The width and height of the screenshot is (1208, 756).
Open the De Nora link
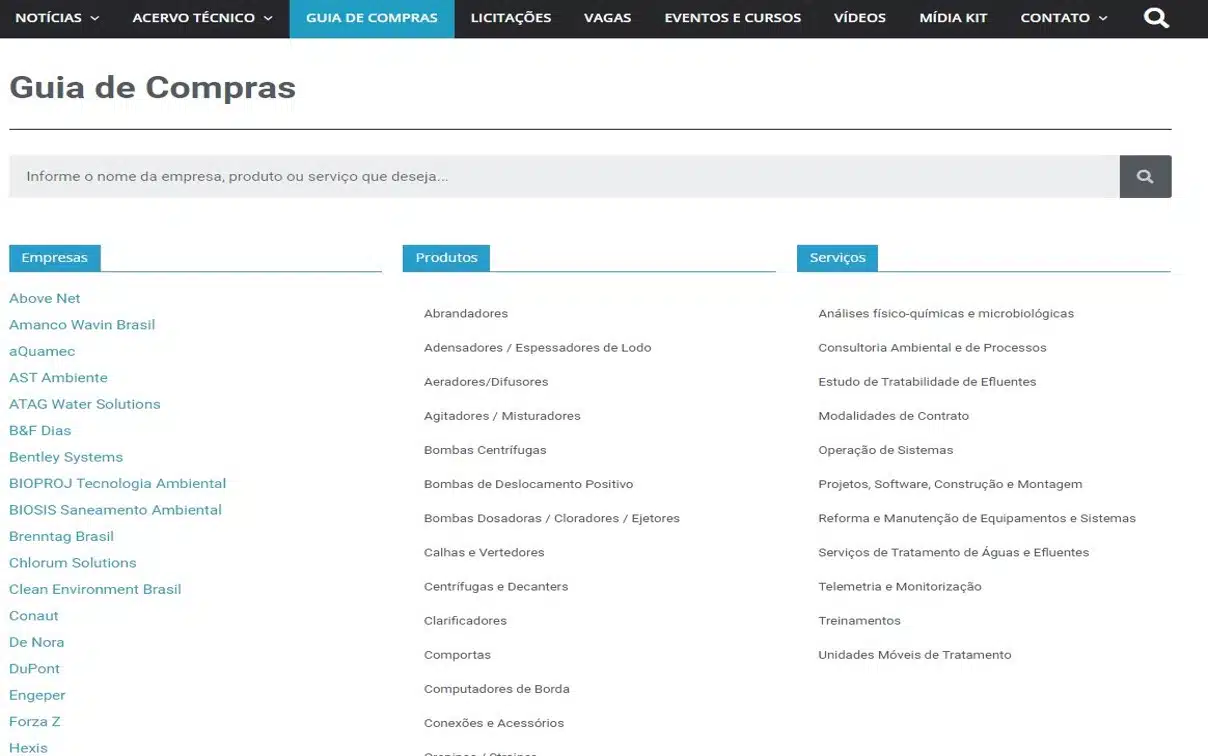[x=37, y=643]
